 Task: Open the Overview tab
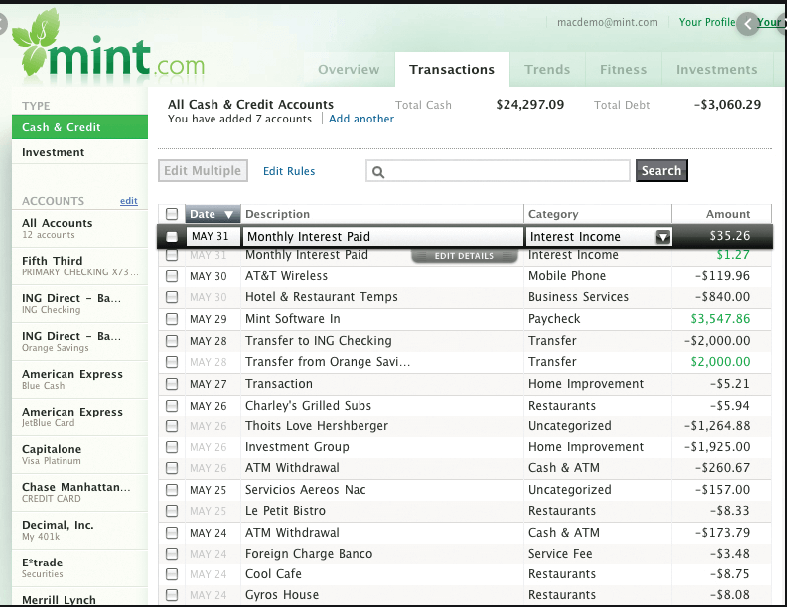(x=349, y=69)
